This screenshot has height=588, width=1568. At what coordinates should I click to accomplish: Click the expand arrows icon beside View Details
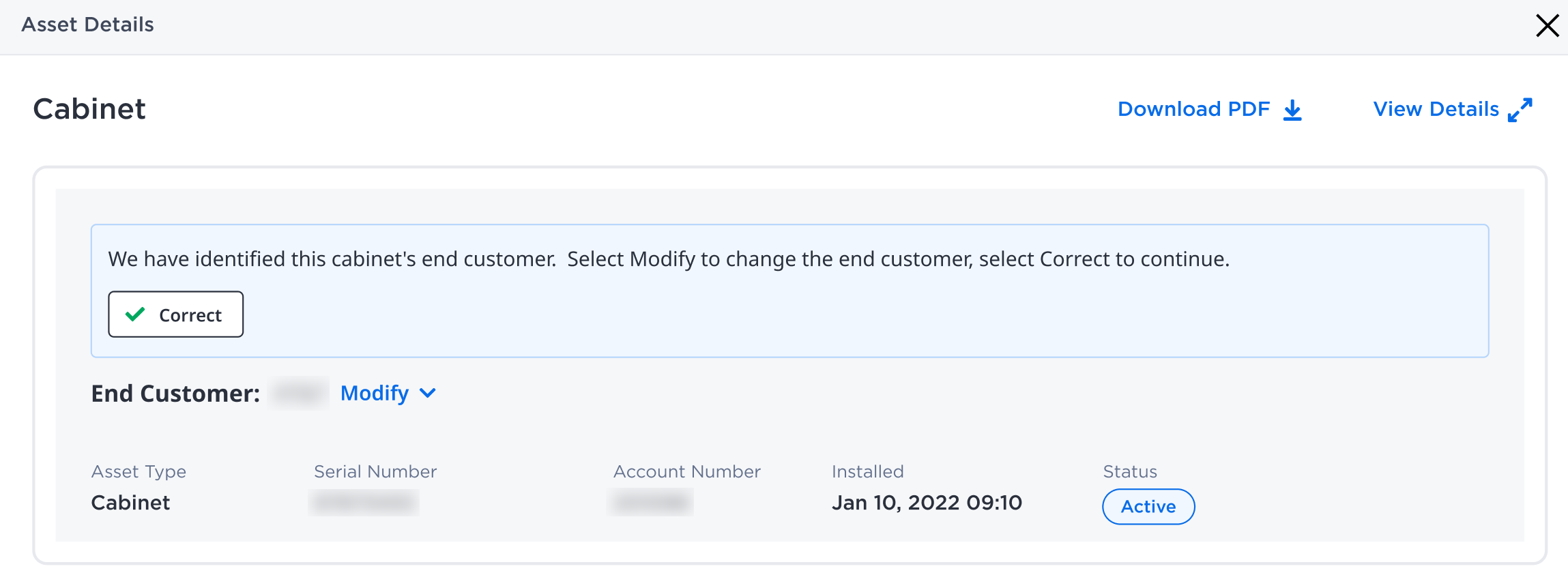[1520, 110]
